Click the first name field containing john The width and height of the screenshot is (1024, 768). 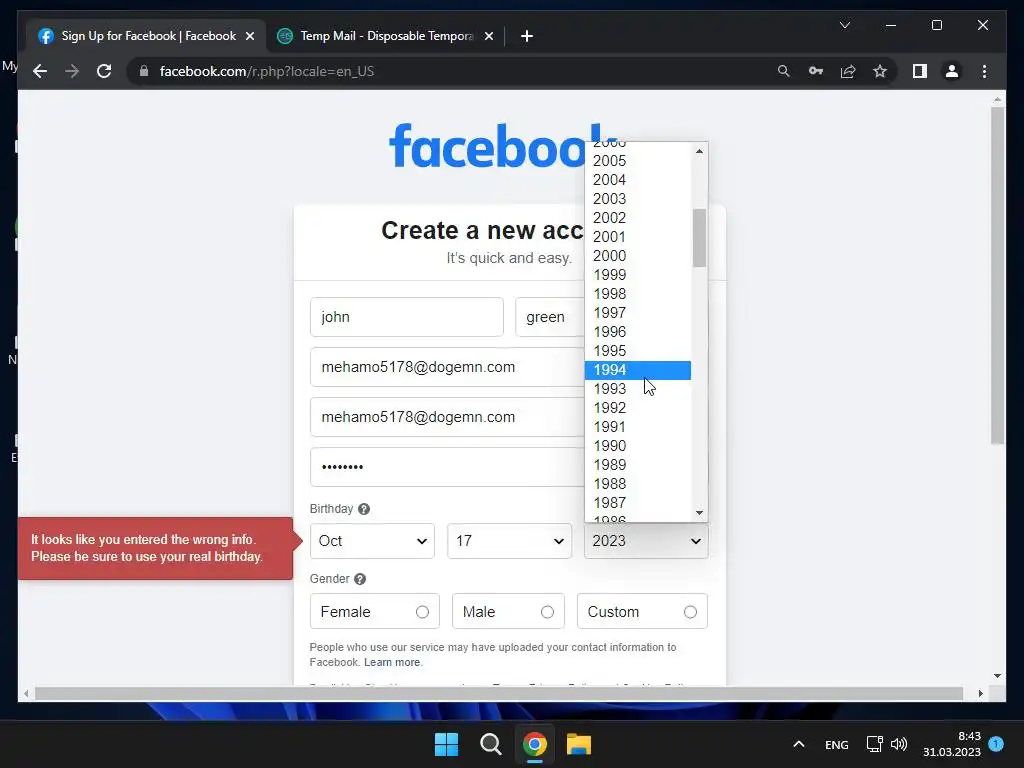(x=407, y=317)
